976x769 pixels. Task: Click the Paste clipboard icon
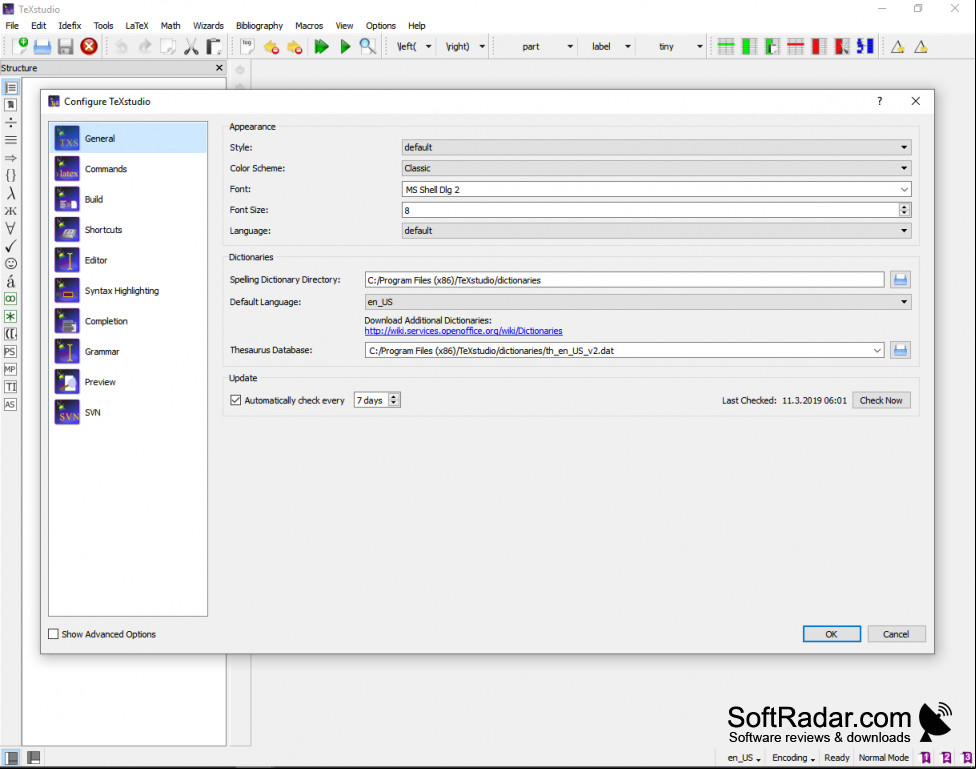pyautogui.click(x=214, y=46)
